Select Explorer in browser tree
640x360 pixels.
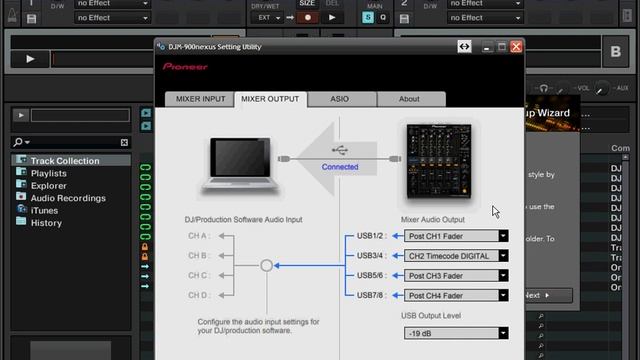pos(49,186)
